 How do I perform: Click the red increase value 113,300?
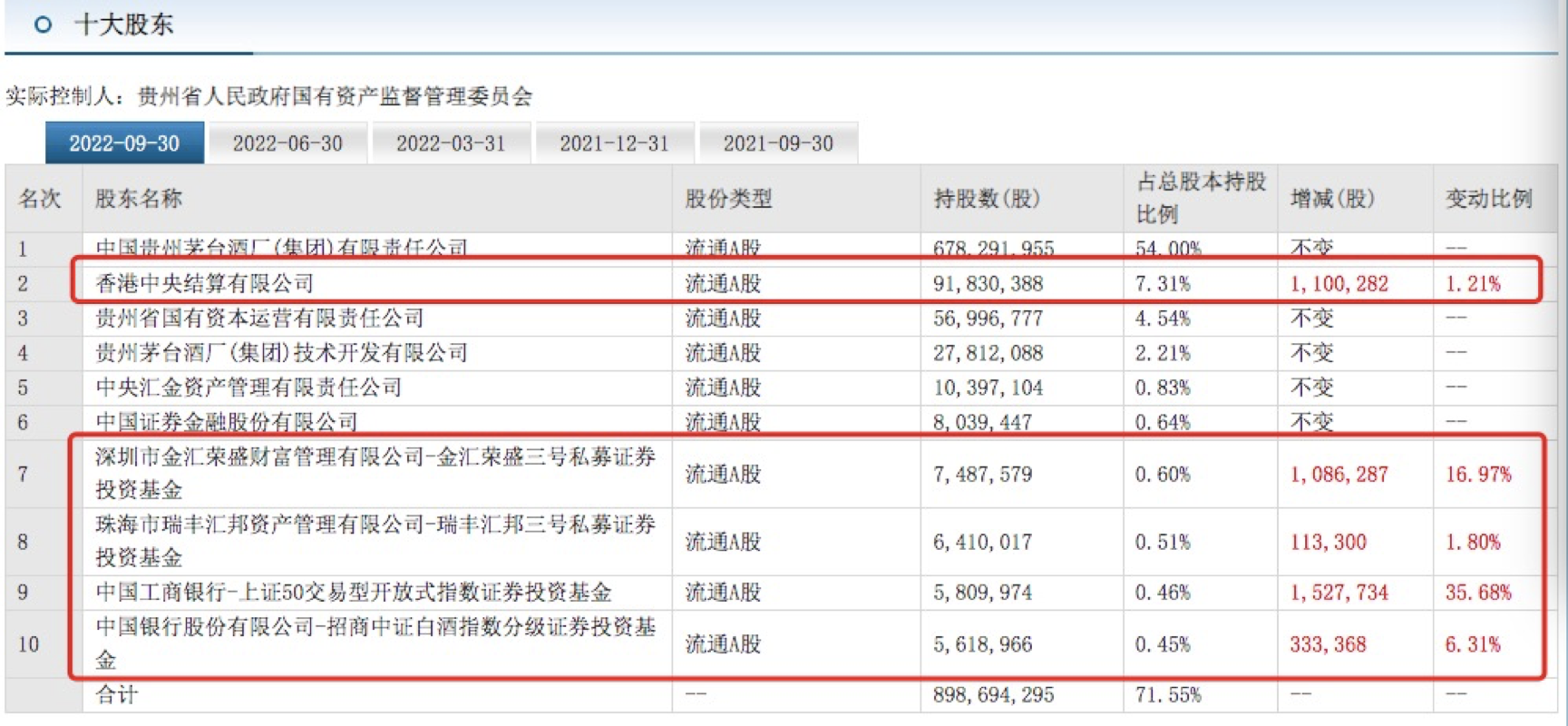tap(1328, 542)
